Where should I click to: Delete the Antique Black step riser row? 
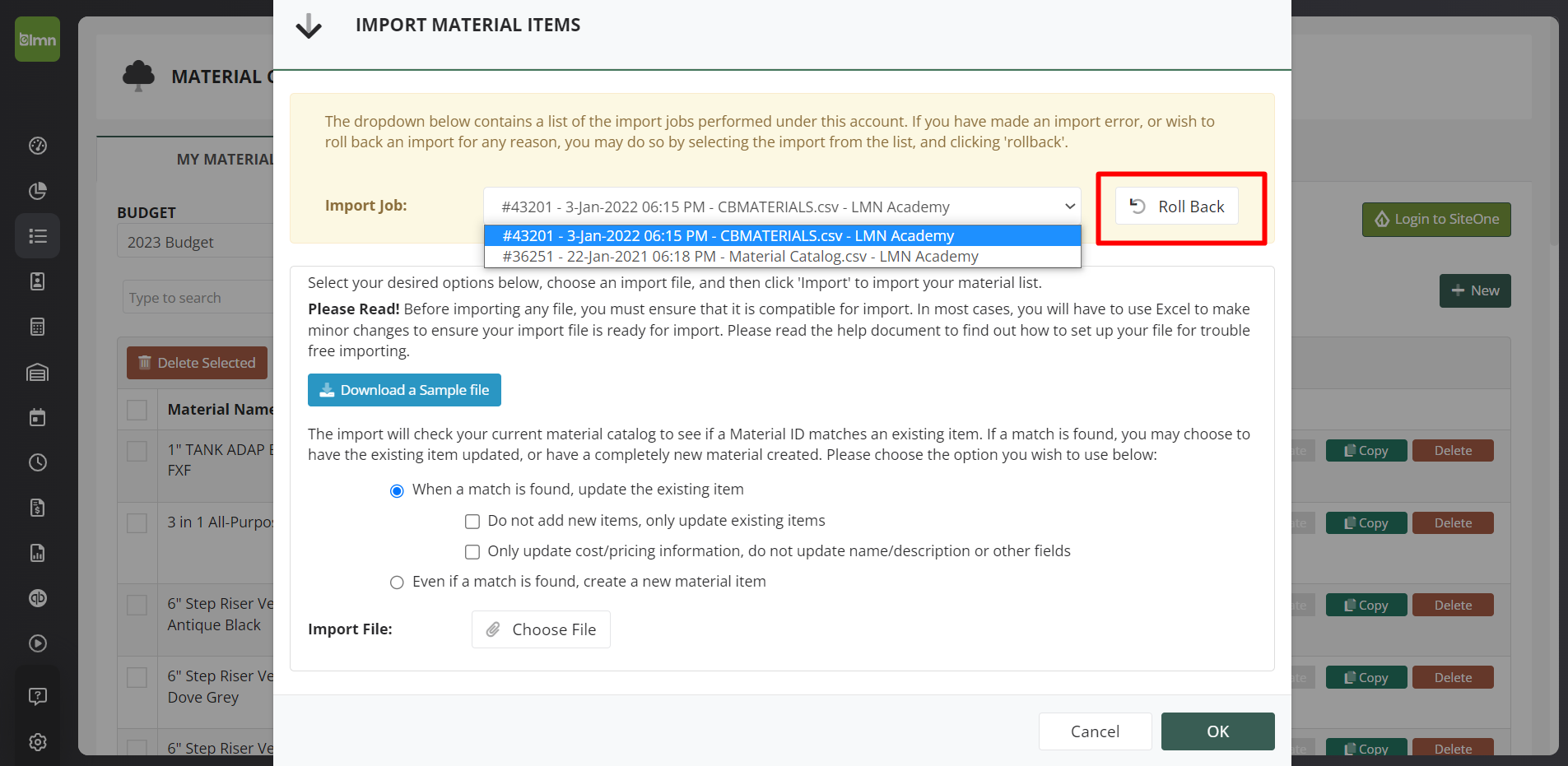click(1453, 606)
